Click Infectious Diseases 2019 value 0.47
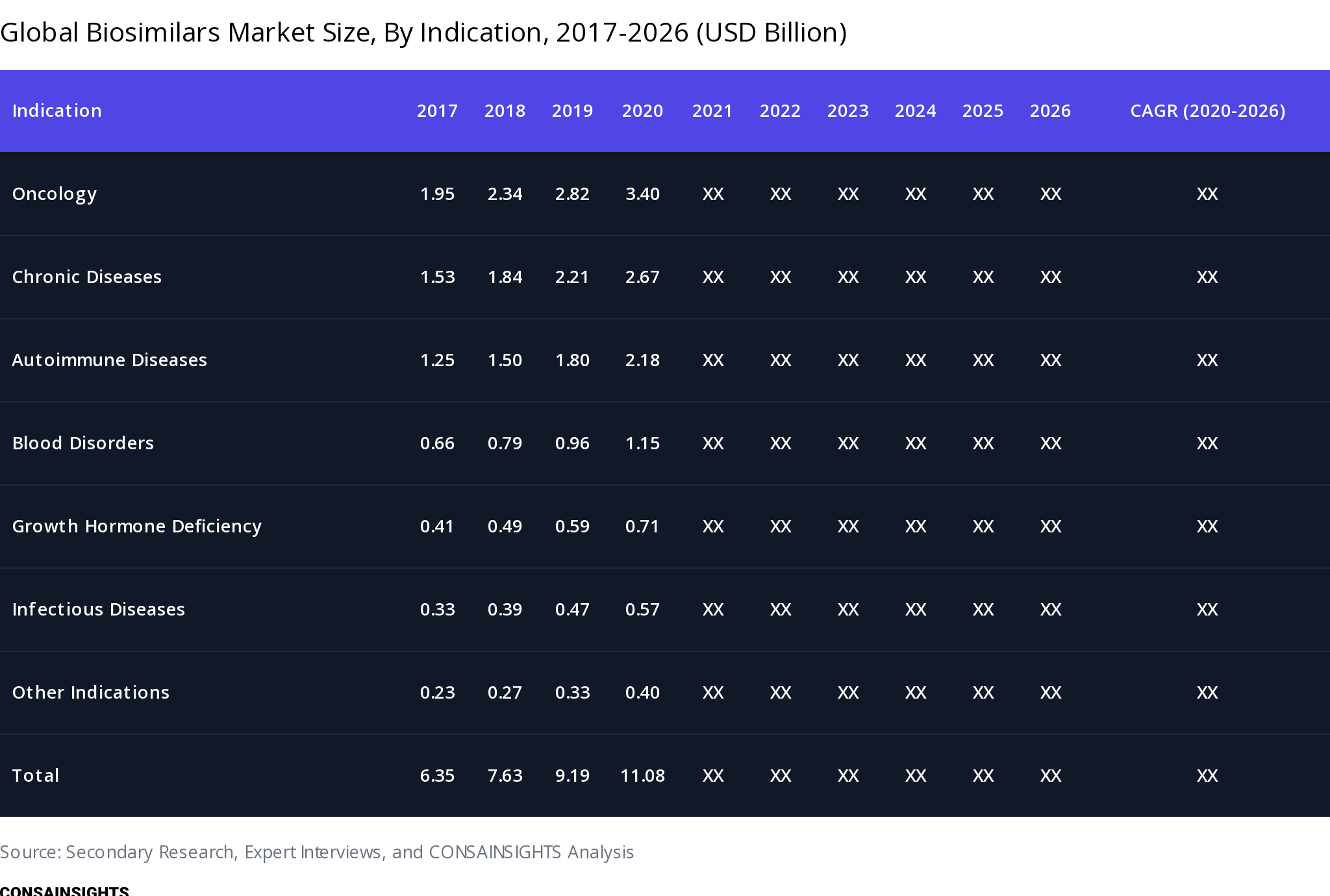The height and width of the screenshot is (896, 1330). [x=573, y=610]
